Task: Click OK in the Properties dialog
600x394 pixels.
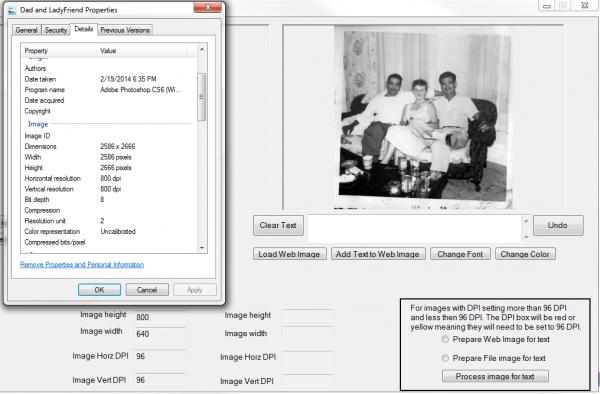Action: [99, 290]
